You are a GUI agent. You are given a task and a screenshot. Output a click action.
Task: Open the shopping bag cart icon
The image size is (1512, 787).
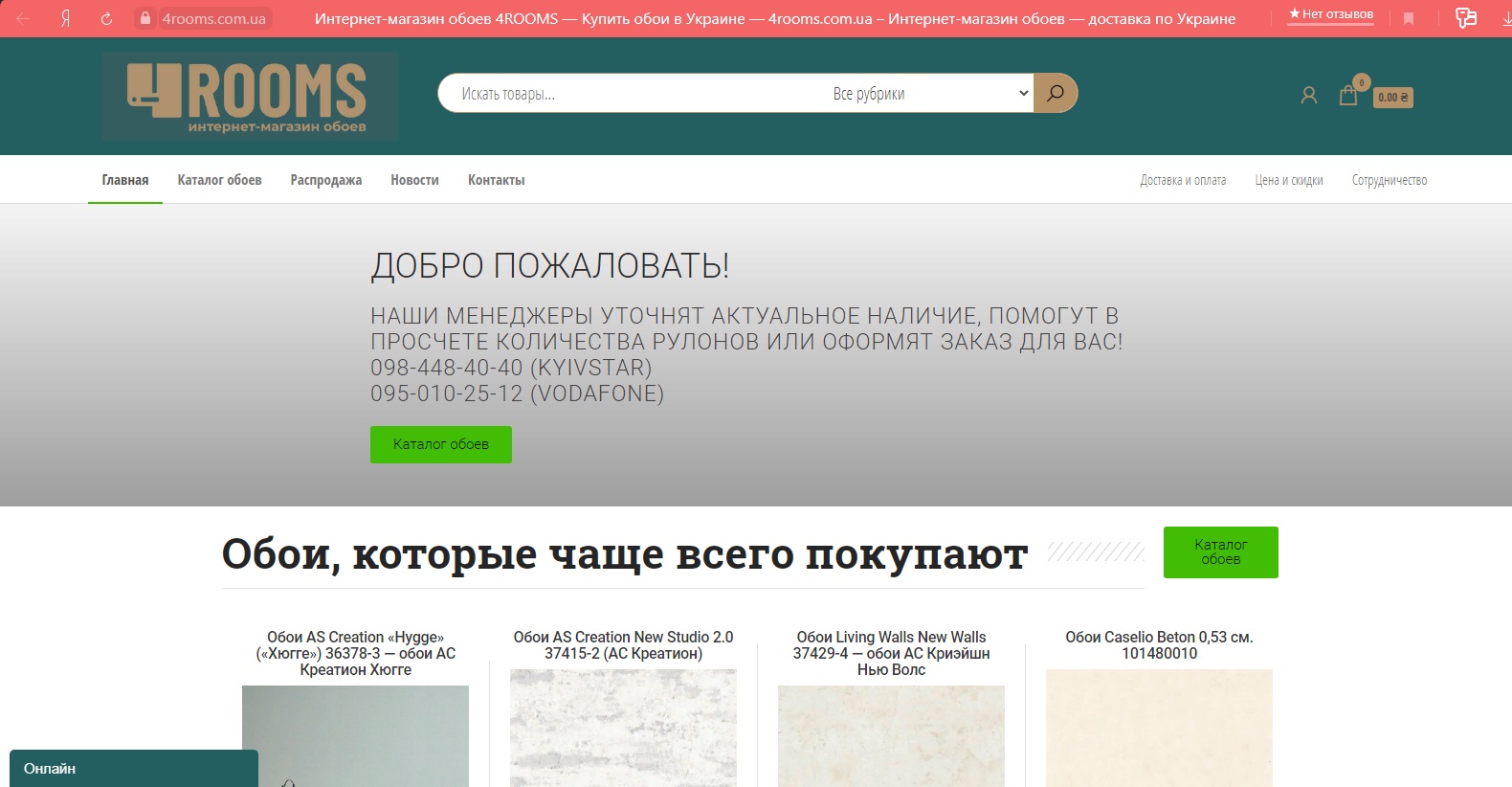[1348, 95]
